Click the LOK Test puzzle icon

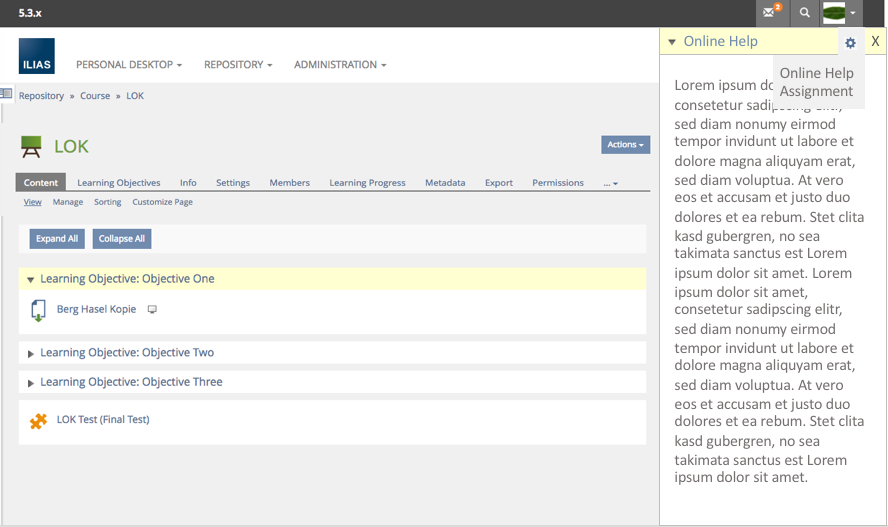38,421
